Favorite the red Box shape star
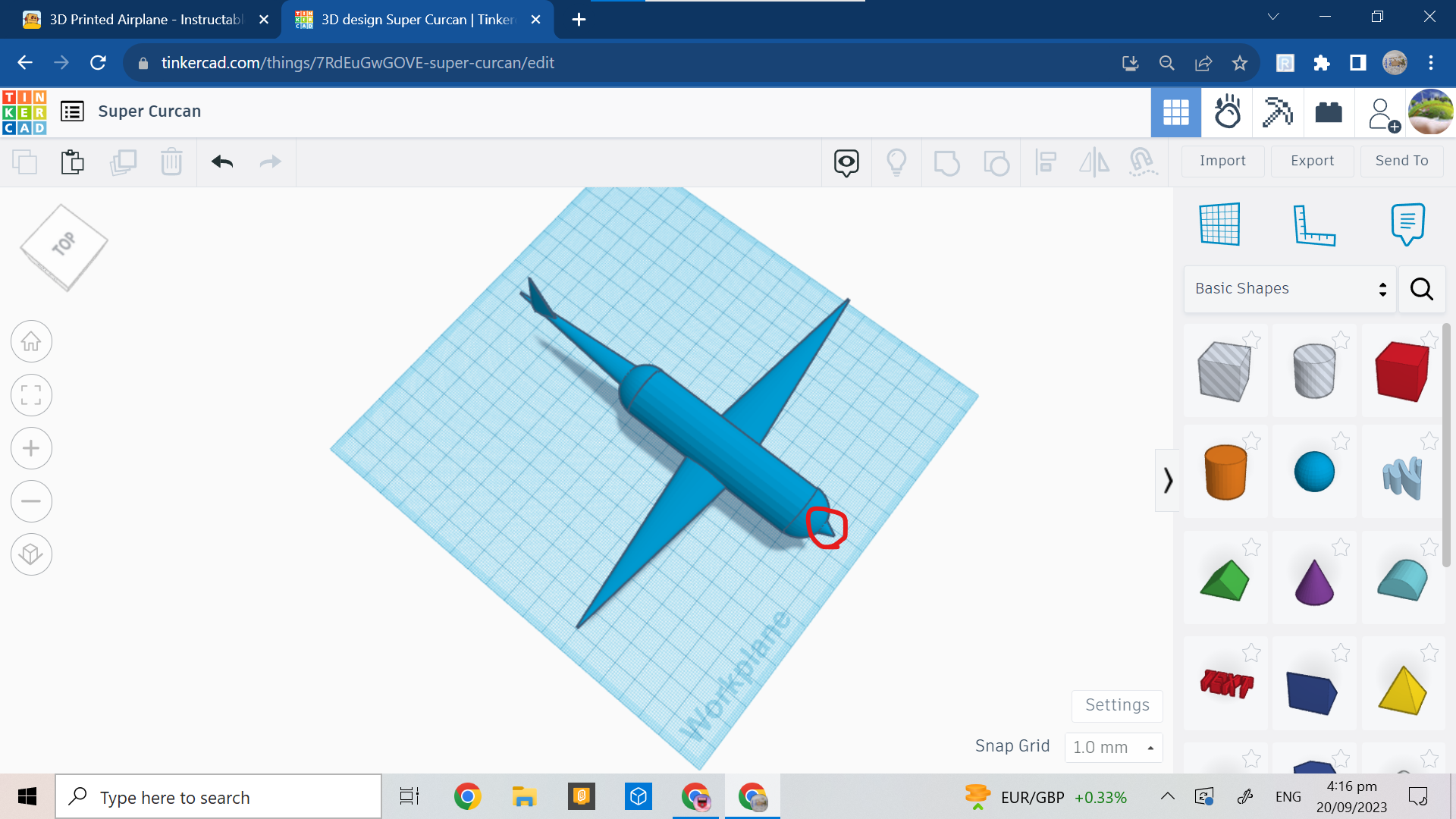 tap(1429, 339)
